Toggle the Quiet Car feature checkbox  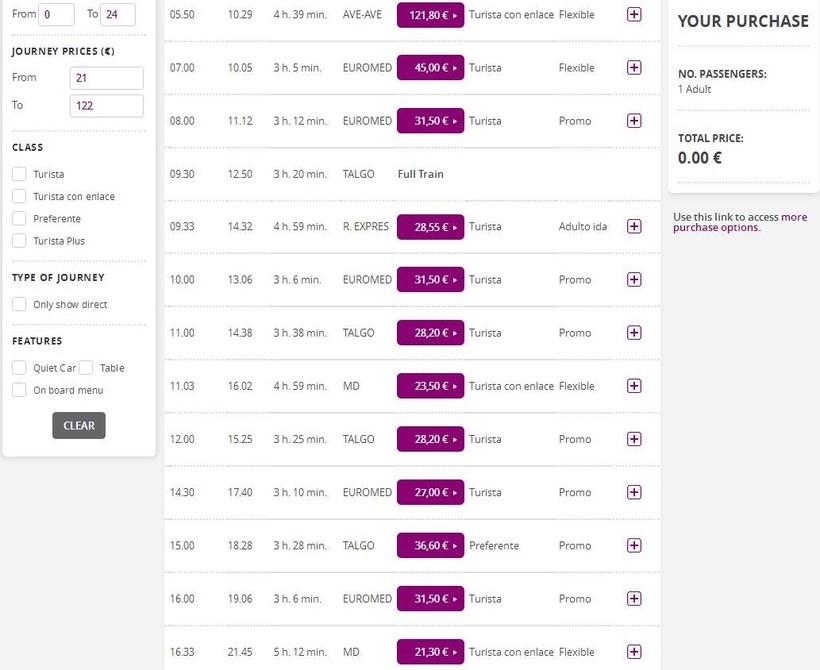(x=19, y=368)
